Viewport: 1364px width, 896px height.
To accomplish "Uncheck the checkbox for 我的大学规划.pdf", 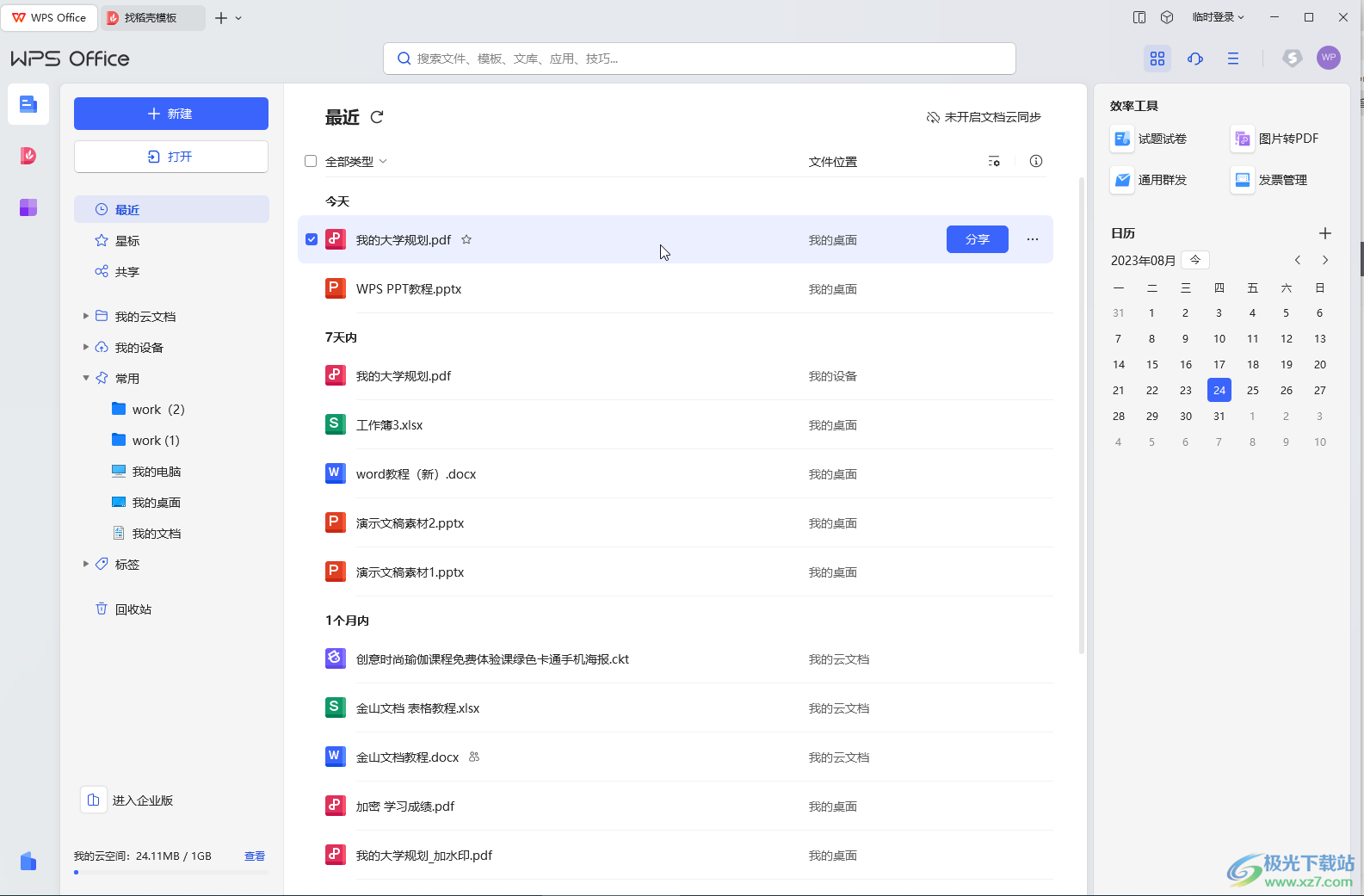I will click(312, 239).
